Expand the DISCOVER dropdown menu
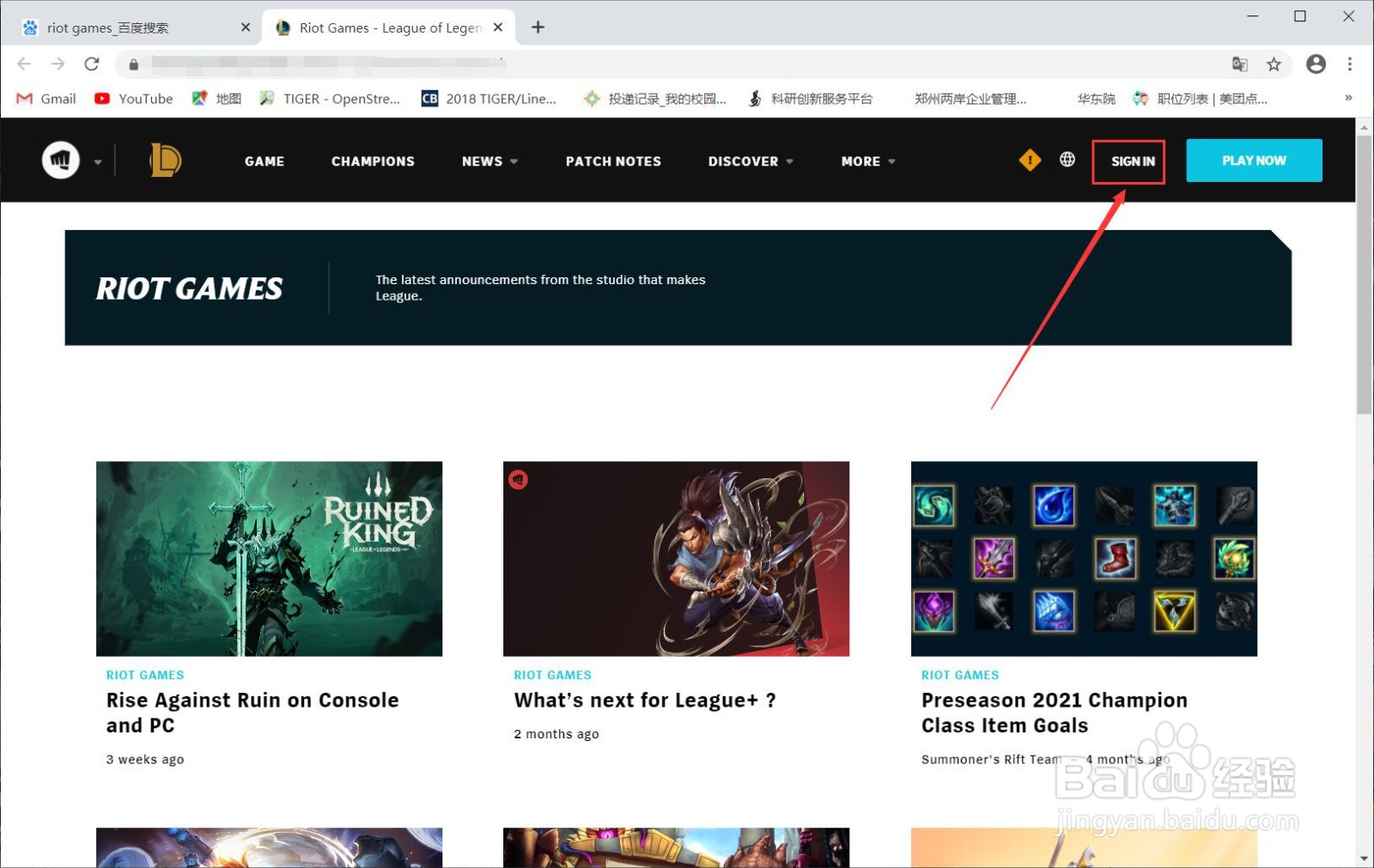The image size is (1374, 868). tap(751, 161)
